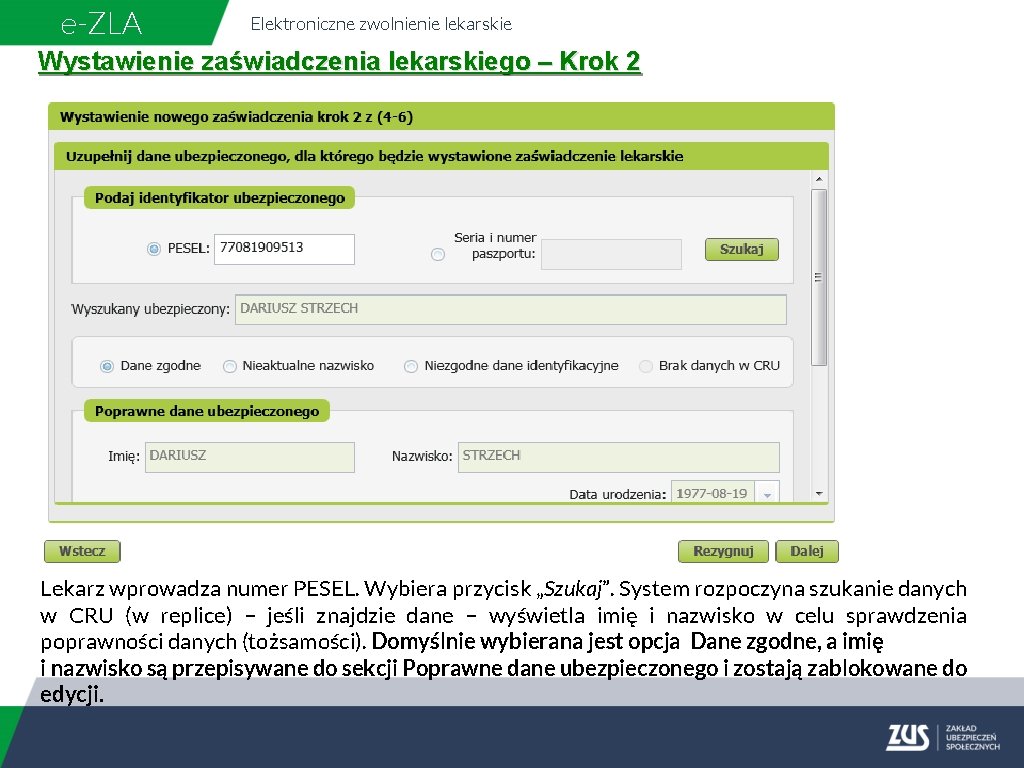Click the Wystawienie zaświadczenia lekarskiego – Krok 2 heading

[340, 61]
